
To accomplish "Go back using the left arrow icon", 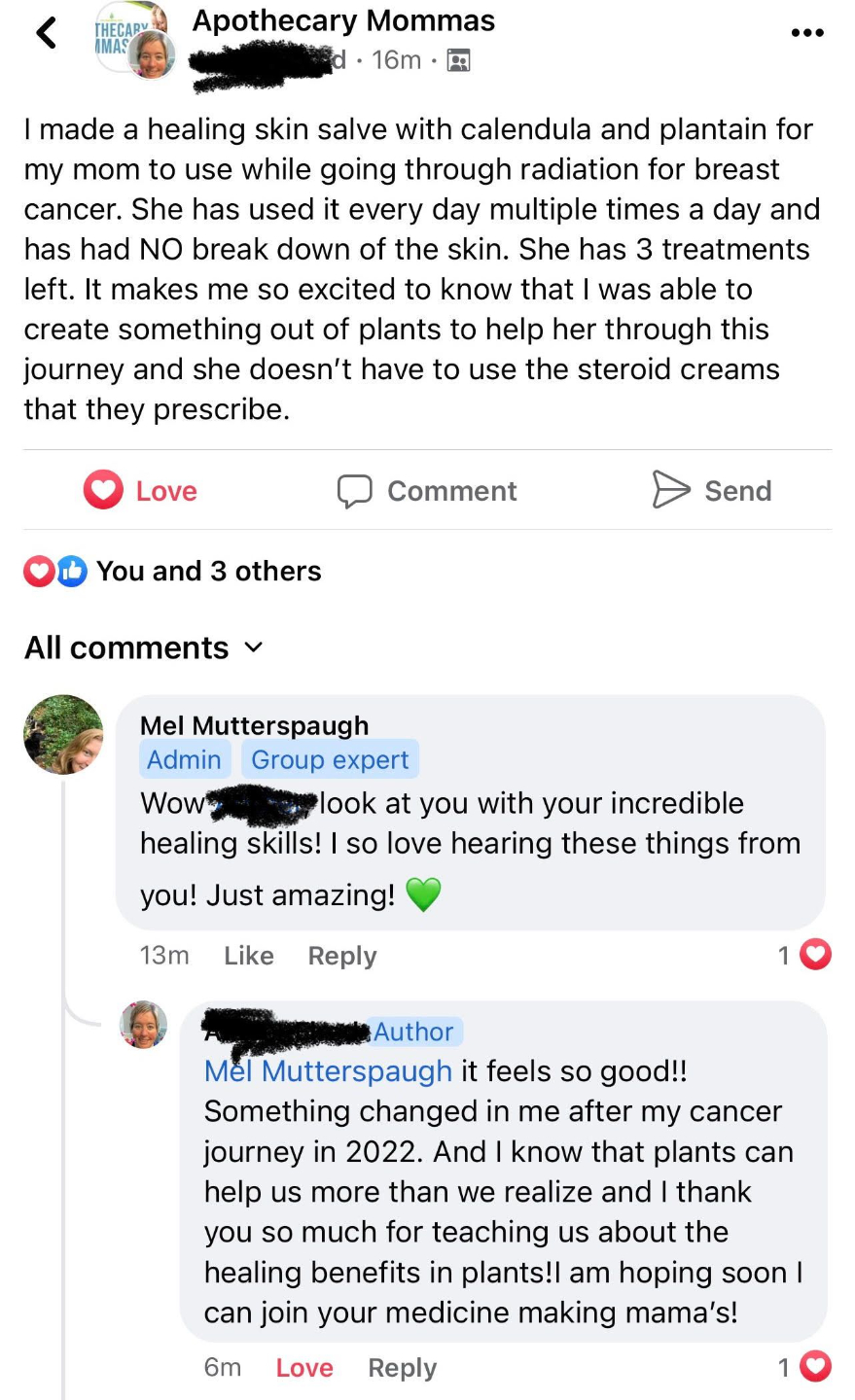I will 47,33.
